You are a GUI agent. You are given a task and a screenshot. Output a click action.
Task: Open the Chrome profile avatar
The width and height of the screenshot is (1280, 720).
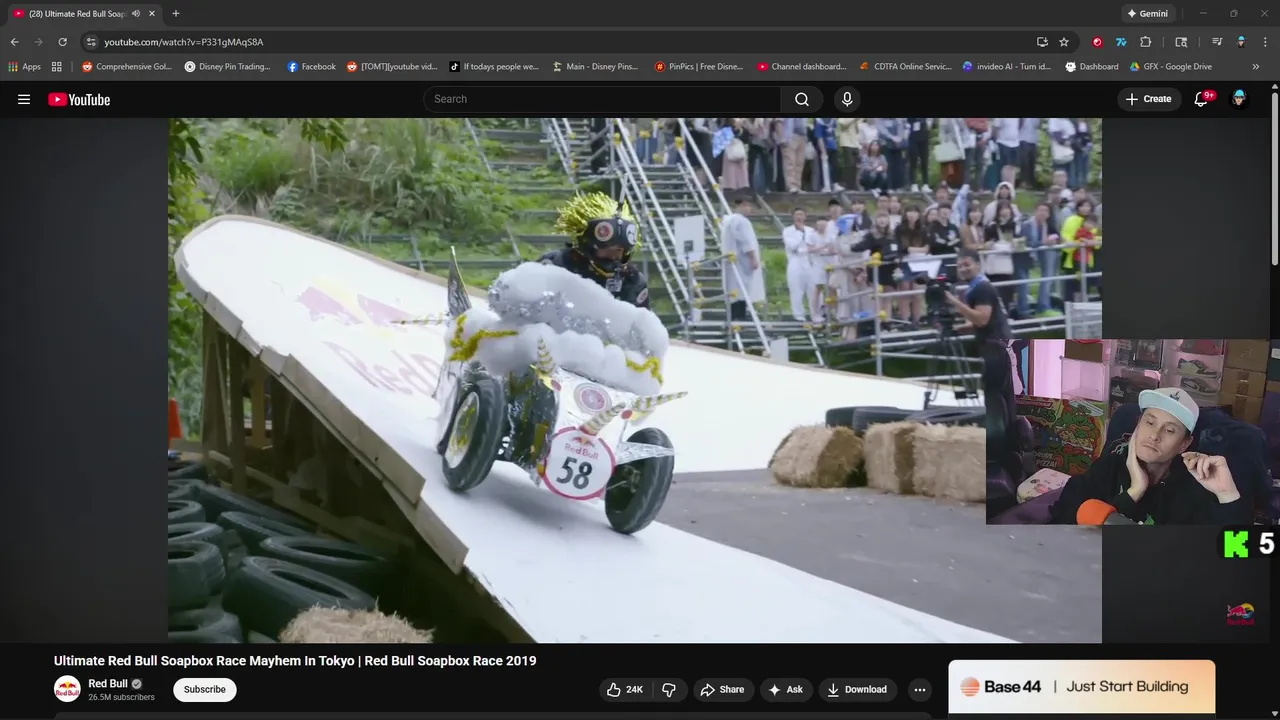[1241, 42]
